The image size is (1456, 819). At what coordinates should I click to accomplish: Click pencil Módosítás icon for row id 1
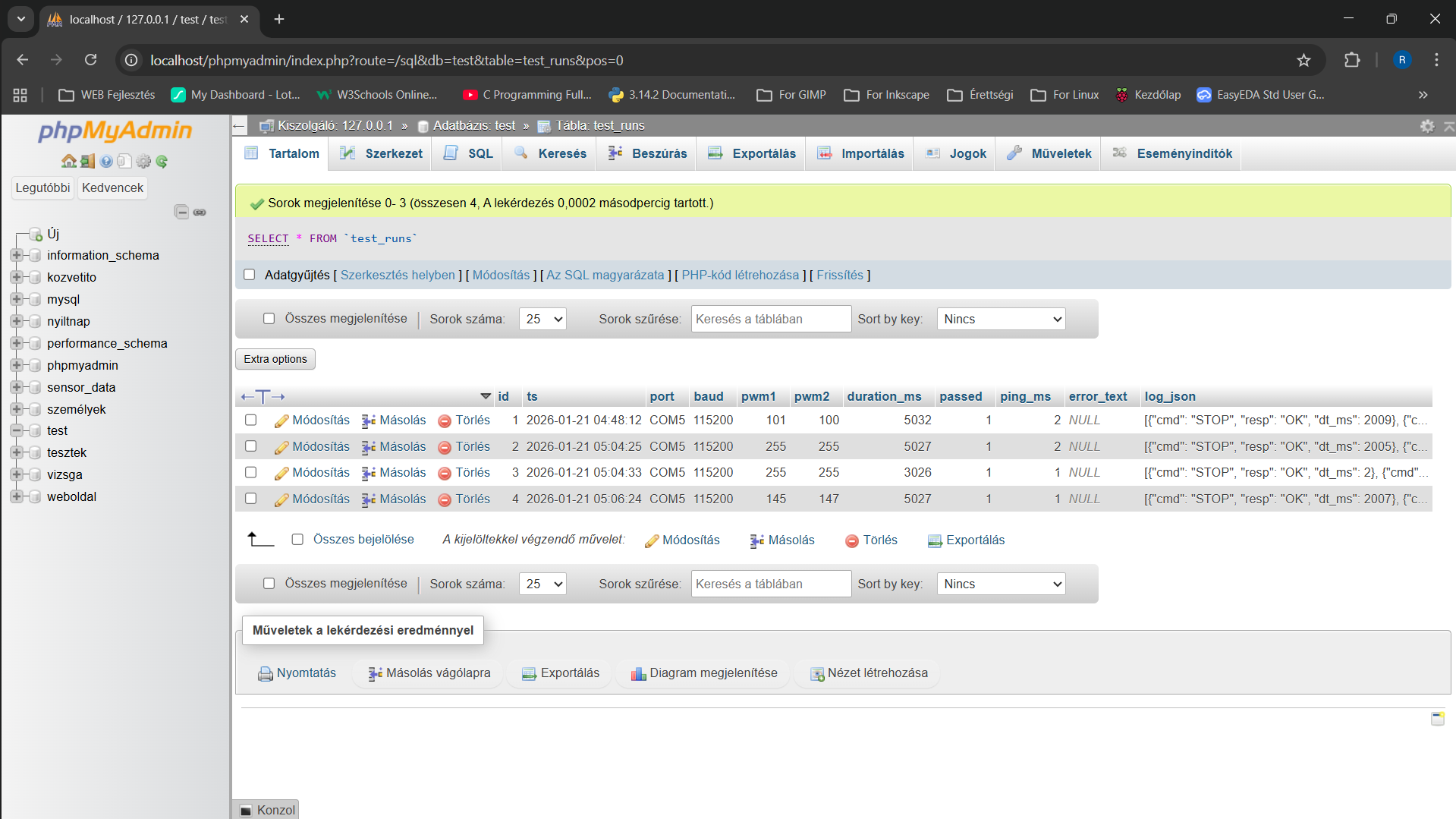281,421
